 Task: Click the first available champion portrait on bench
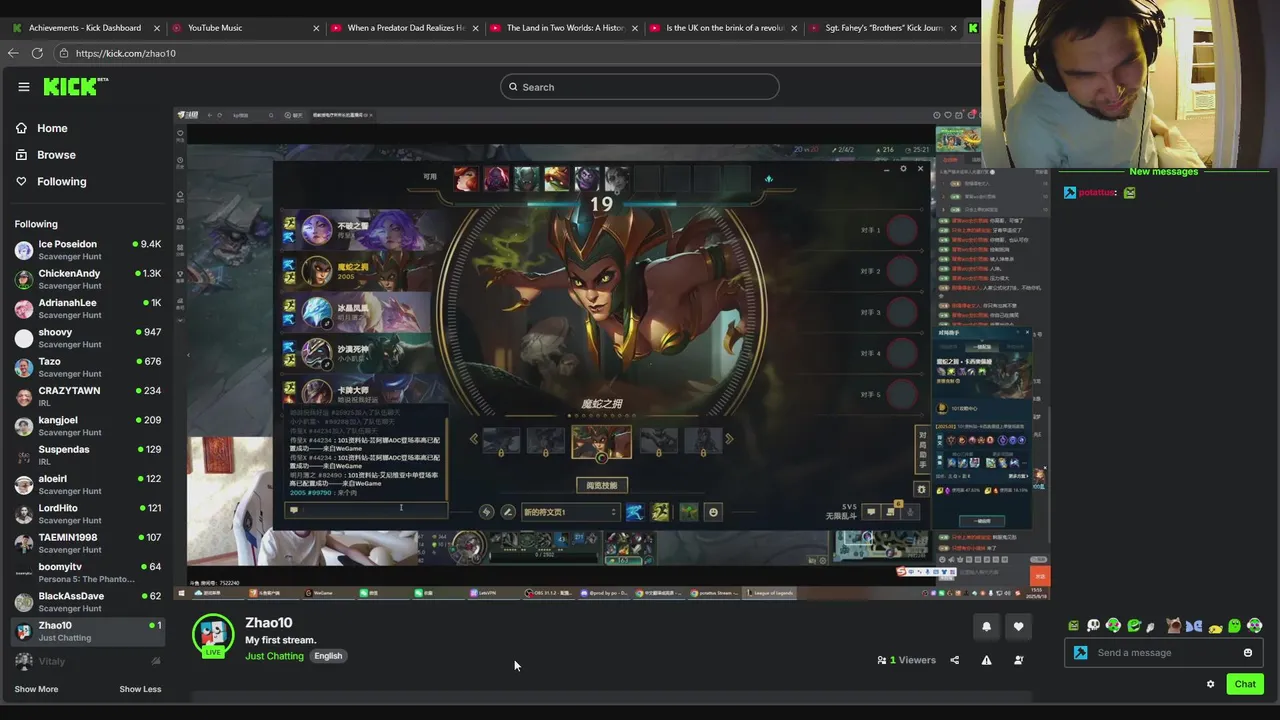[466, 179]
